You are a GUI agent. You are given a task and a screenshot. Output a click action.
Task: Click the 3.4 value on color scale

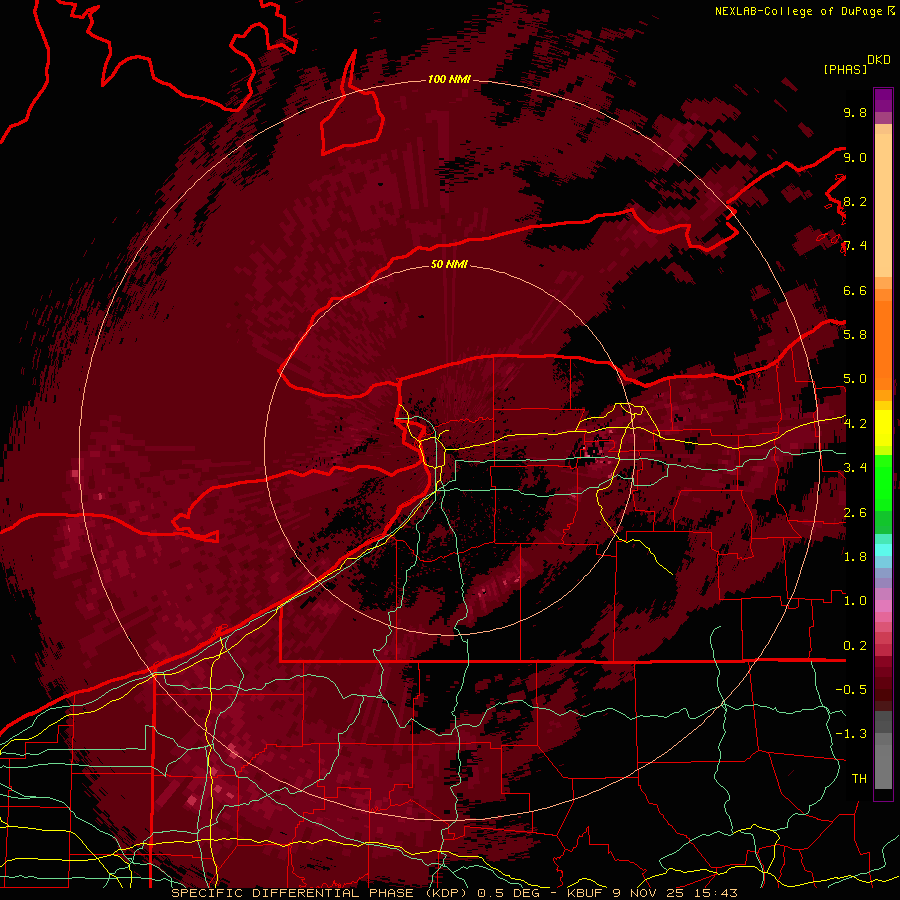pos(855,467)
